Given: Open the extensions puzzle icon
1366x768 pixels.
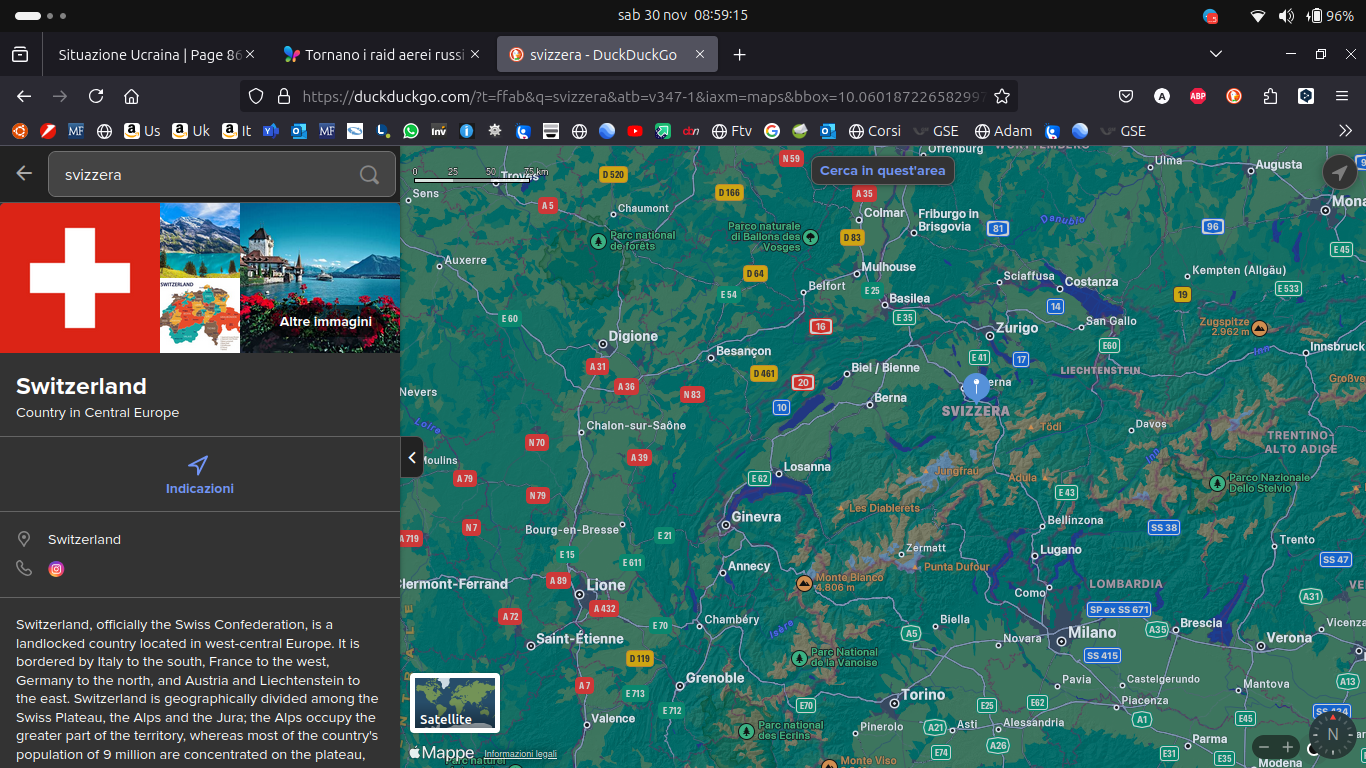Looking at the screenshot, I should tap(1270, 96).
